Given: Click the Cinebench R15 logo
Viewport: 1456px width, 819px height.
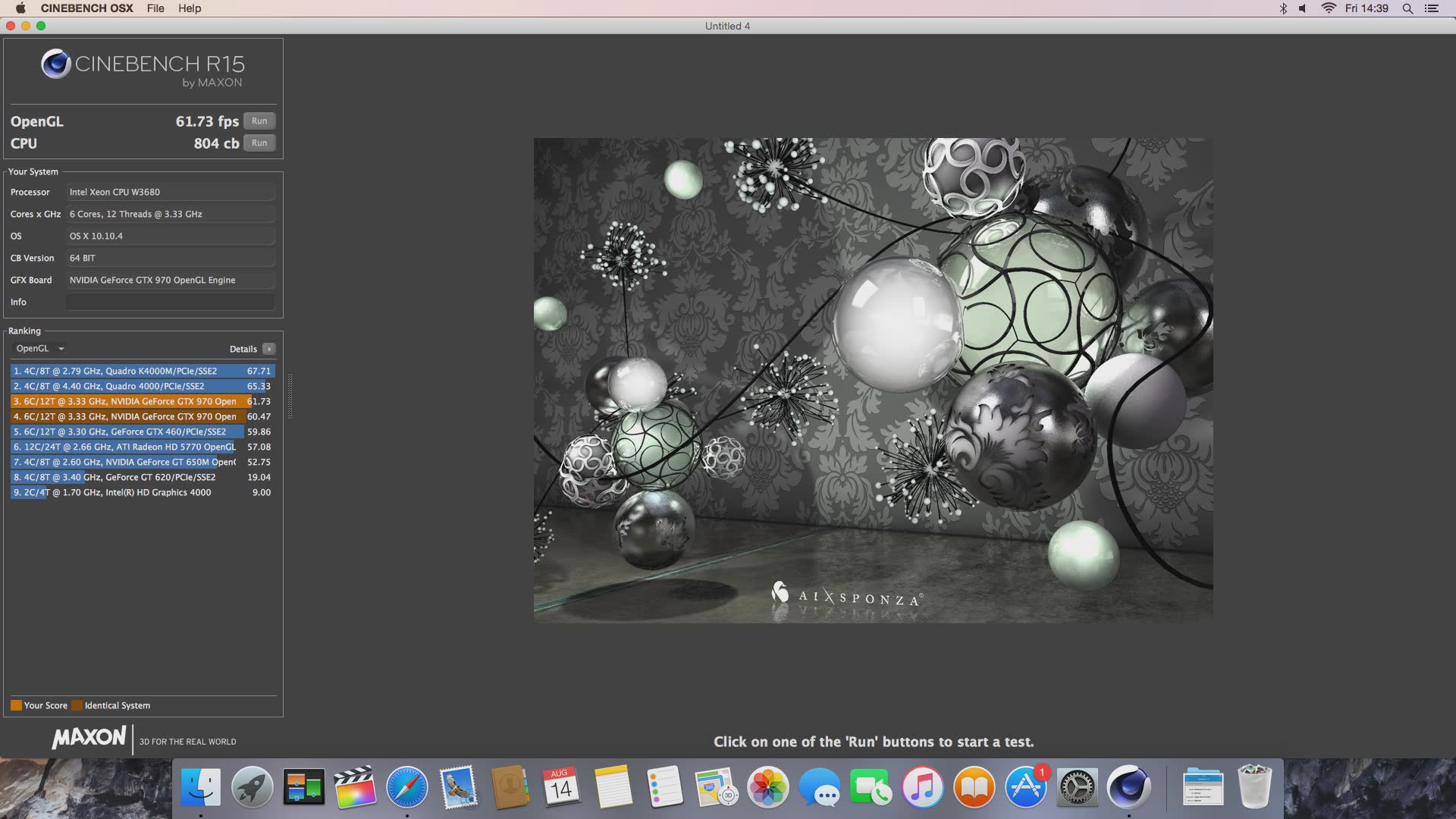Looking at the screenshot, I should pos(143,68).
